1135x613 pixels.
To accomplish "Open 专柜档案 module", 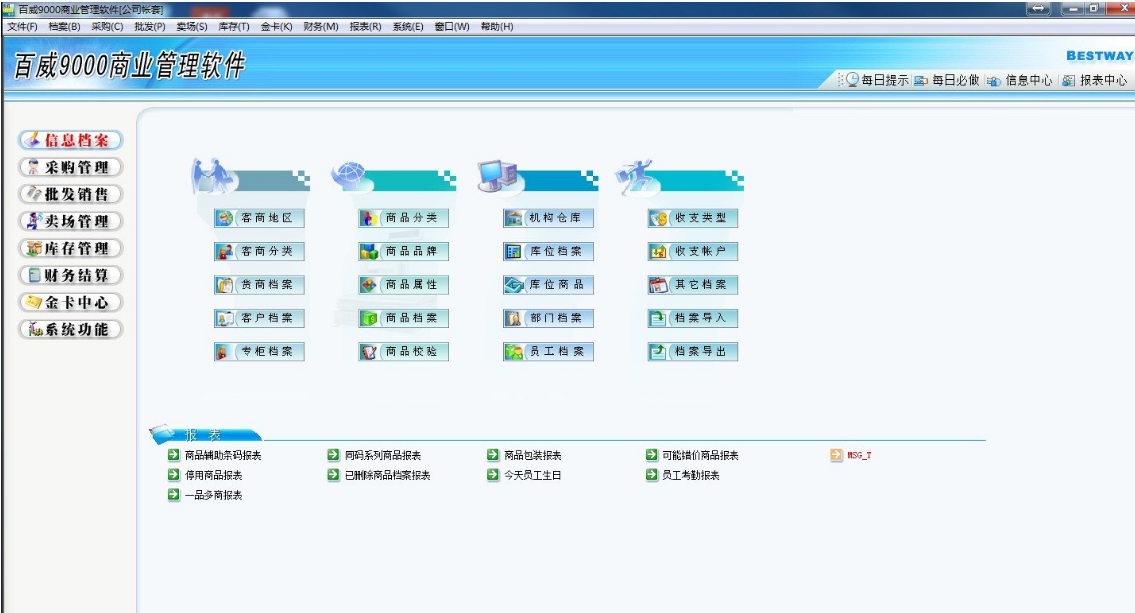I will [259, 351].
